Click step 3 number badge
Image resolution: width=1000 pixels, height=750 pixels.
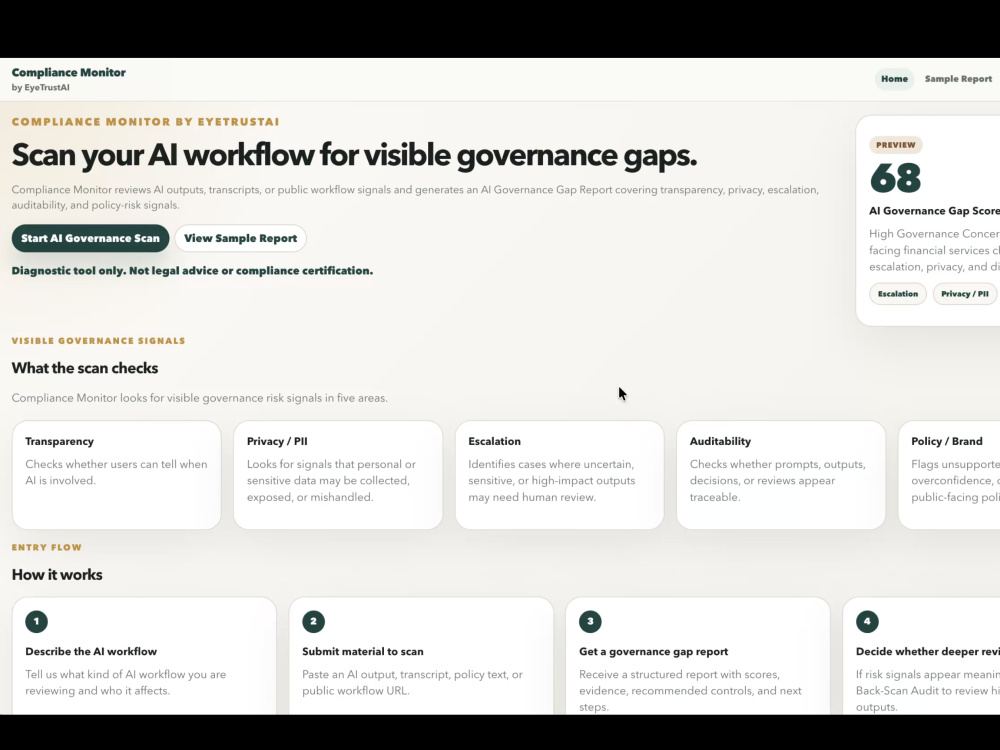click(x=590, y=621)
